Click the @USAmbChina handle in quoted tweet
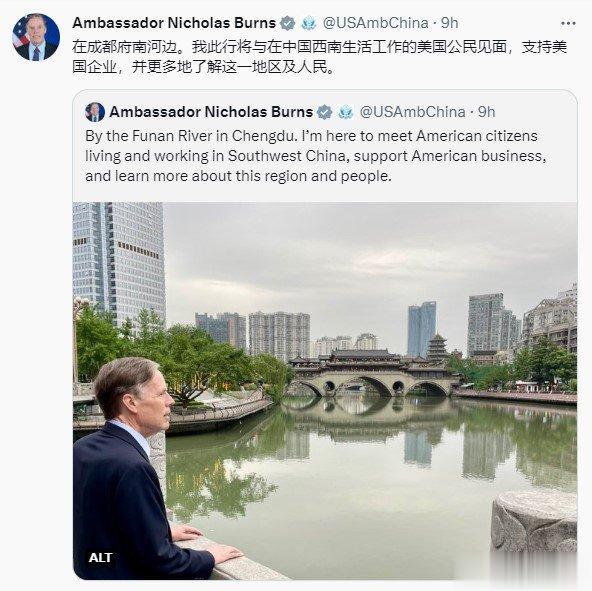This screenshot has width=592, height=591. 413,112
